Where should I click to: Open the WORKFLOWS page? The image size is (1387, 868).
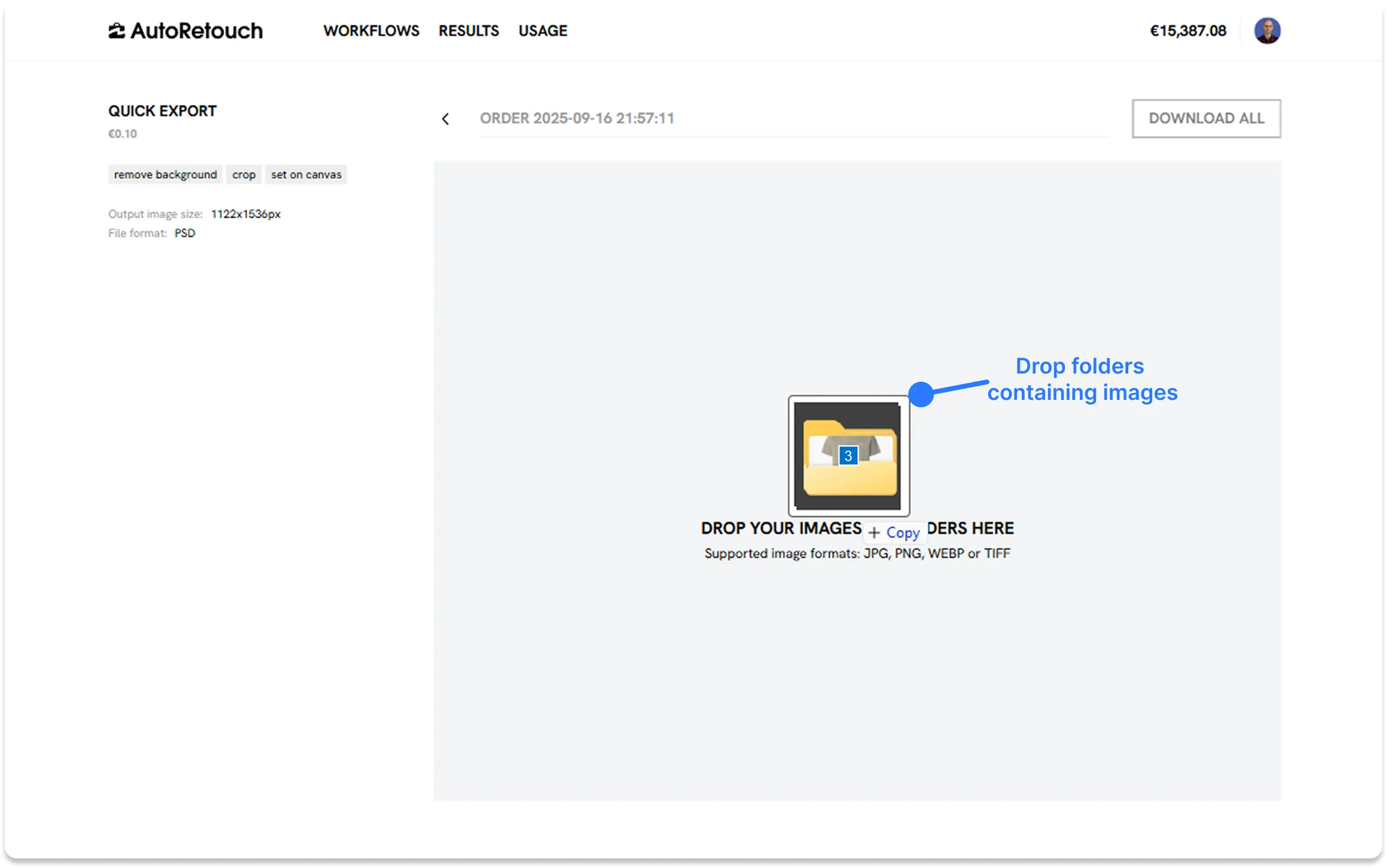(371, 31)
